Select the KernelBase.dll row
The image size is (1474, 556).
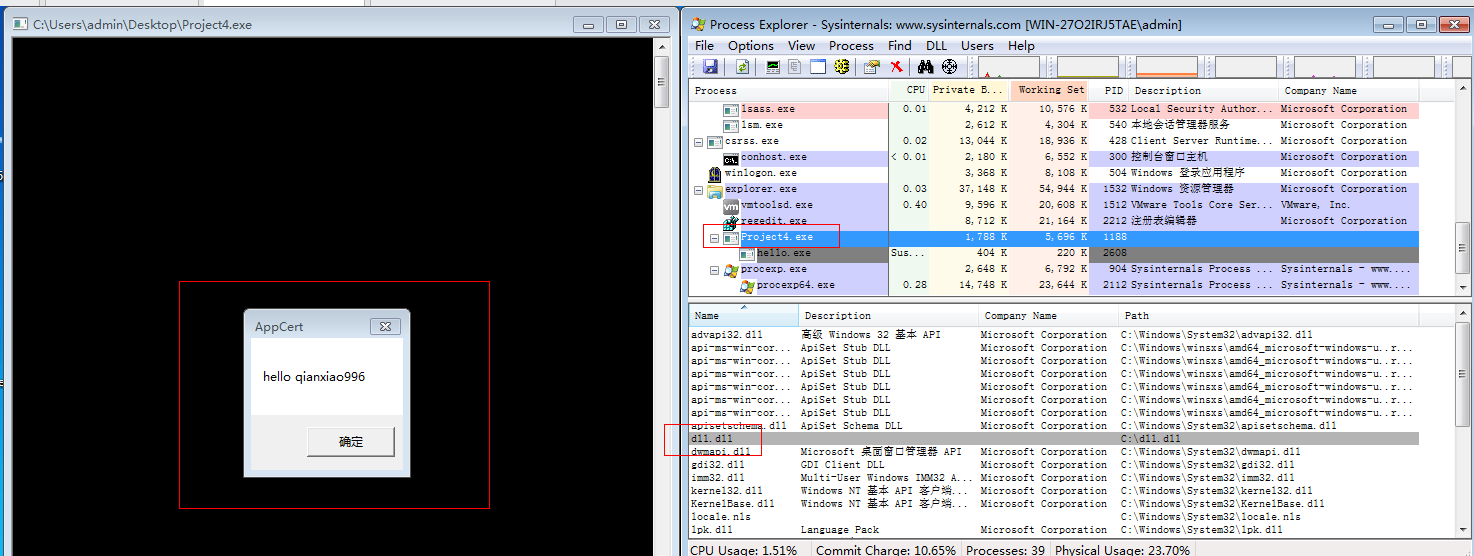[x=1054, y=504]
